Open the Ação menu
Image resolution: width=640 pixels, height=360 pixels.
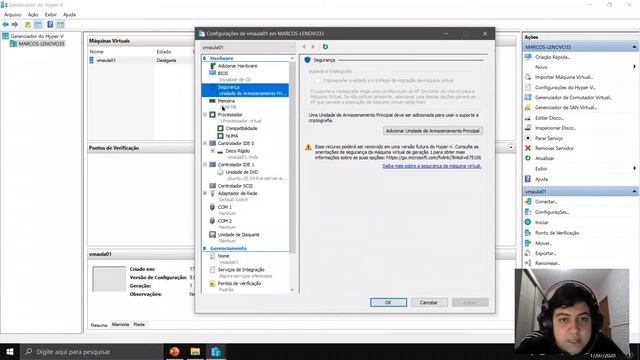pos(33,15)
